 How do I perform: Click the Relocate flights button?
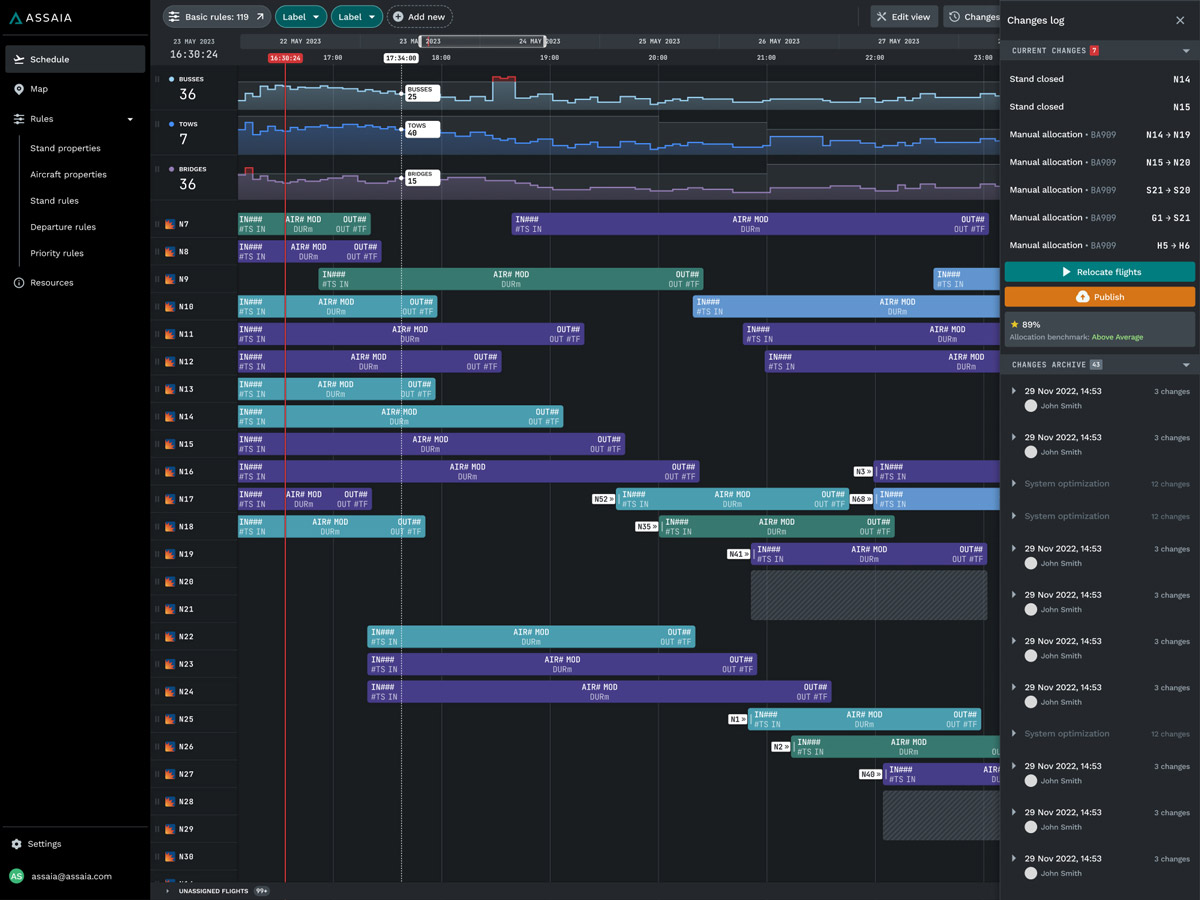click(x=1099, y=272)
